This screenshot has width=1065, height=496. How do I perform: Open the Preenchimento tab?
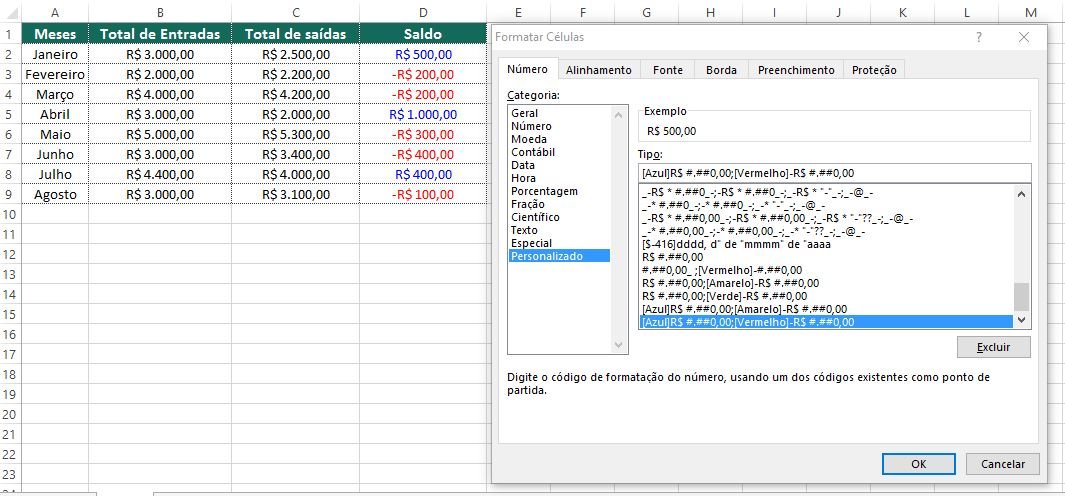coord(795,70)
